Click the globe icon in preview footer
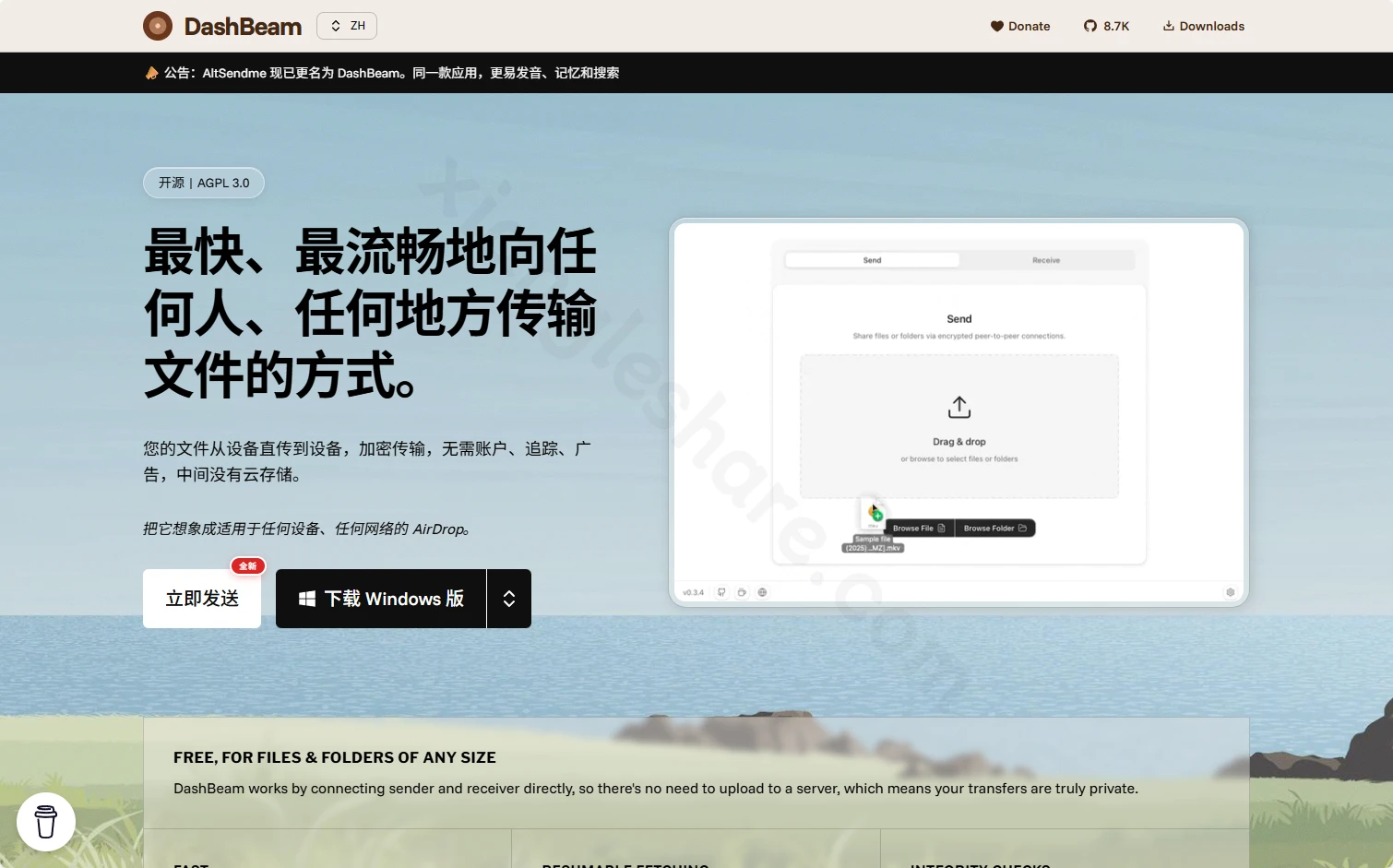 coord(762,592)
